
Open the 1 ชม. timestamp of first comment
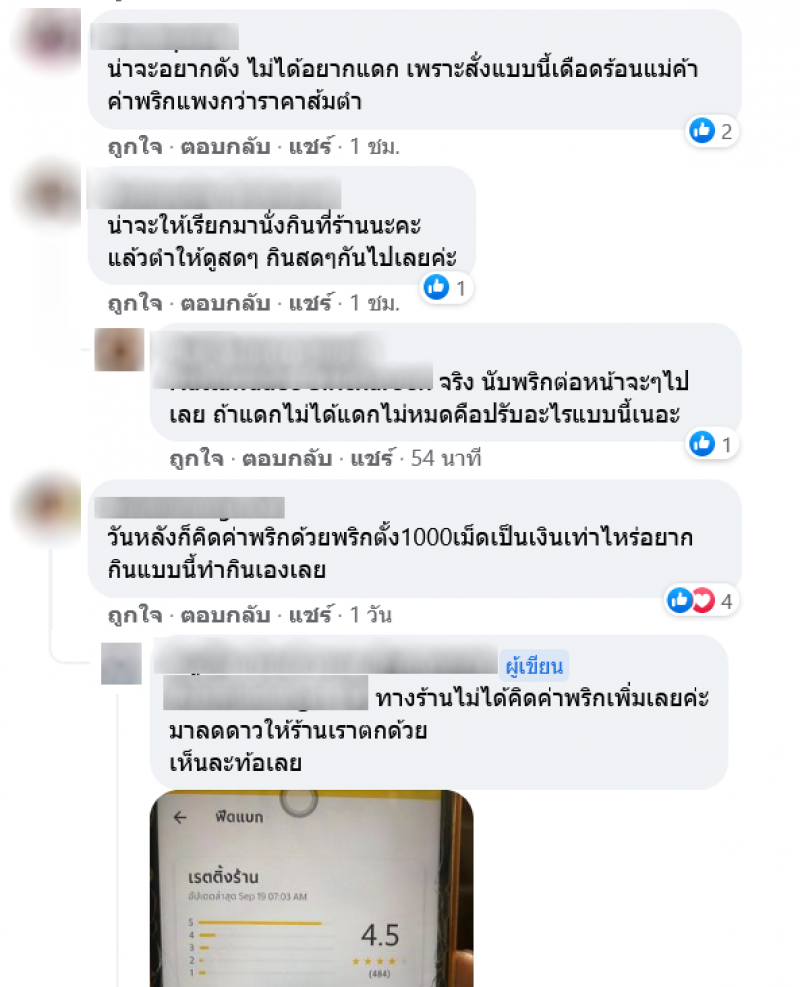pos(375,146)
